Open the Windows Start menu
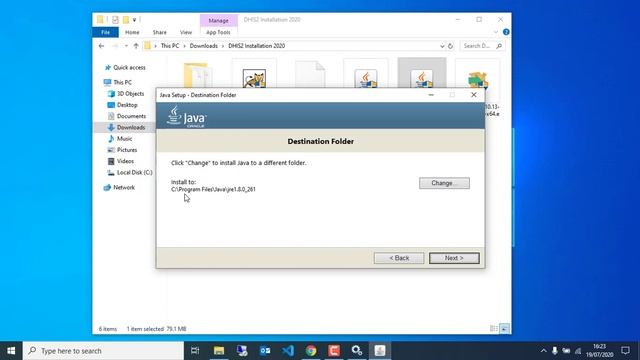This screenshot has width=640, height=360. [11, 351]
